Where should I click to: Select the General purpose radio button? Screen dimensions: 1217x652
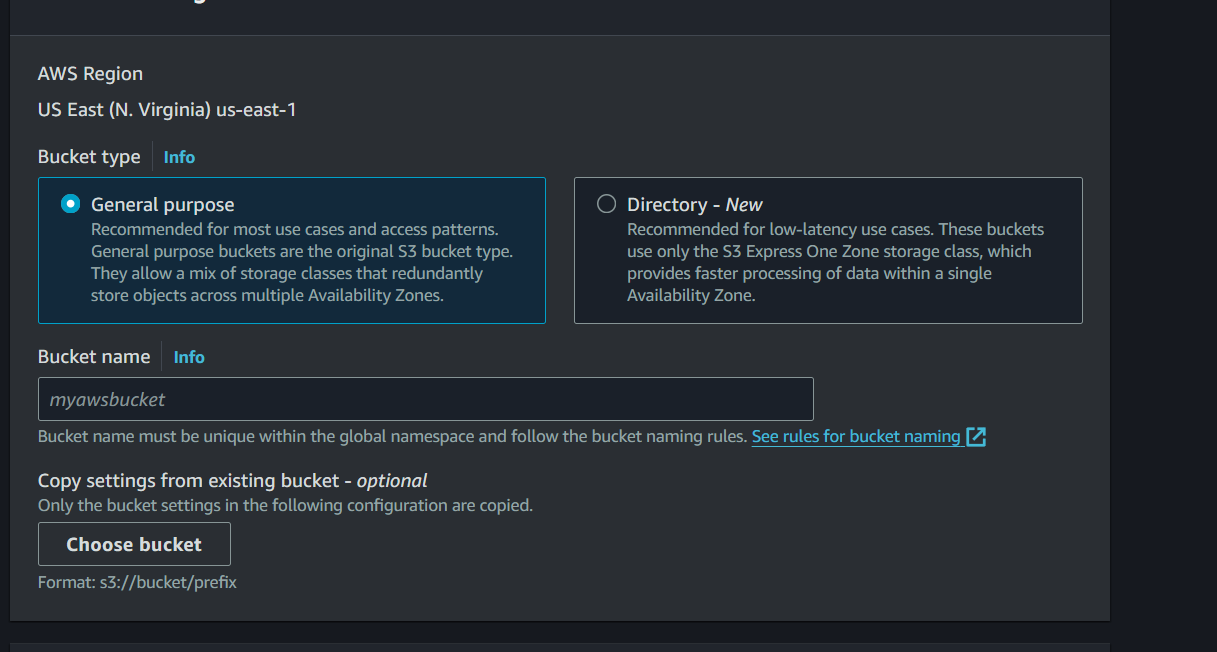tap(70, 204)
